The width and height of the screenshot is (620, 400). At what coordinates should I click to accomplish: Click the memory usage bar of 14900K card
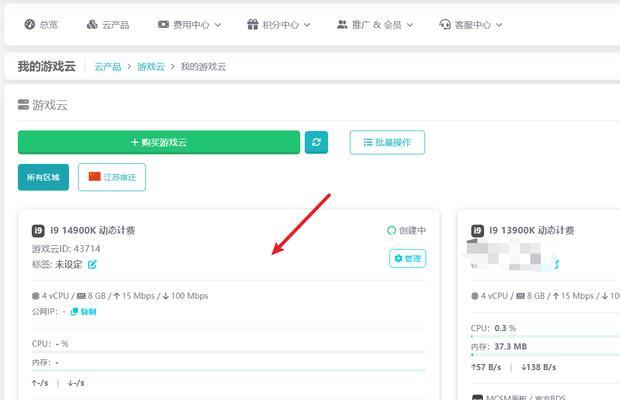pos(229,370)
